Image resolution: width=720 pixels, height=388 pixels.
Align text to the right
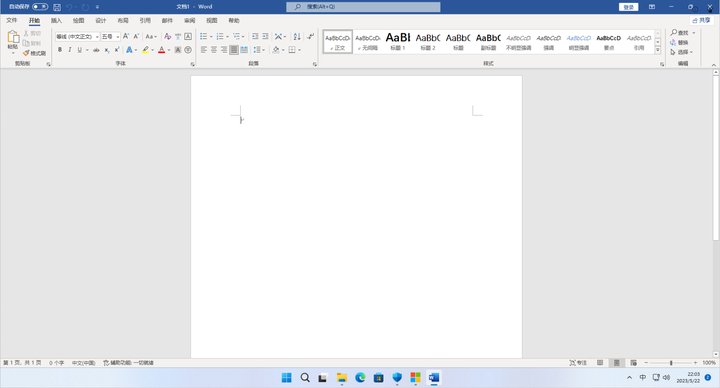pyautogui.click(x=224, y=50)
